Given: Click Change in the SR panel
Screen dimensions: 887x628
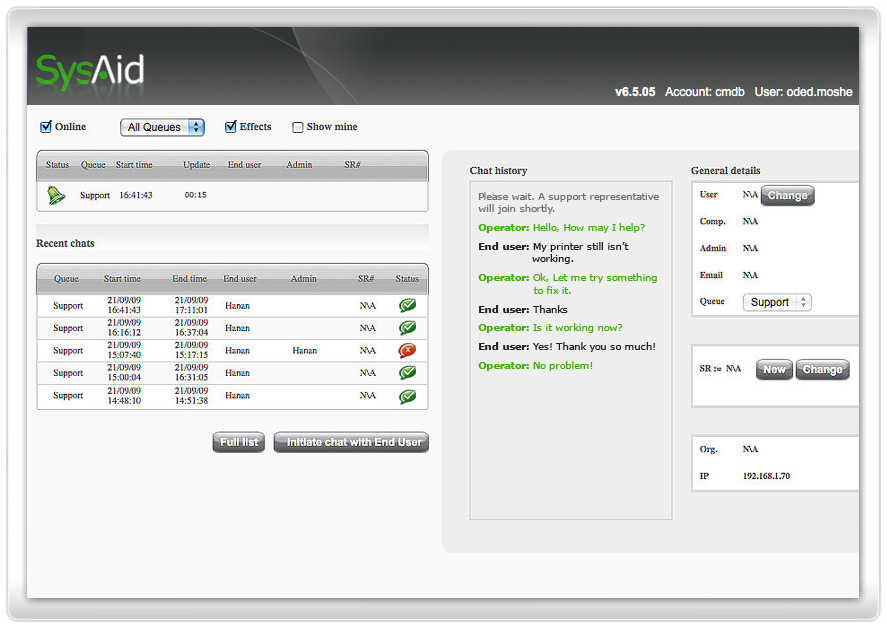Looking at the screenshot, I should point(822,369).
